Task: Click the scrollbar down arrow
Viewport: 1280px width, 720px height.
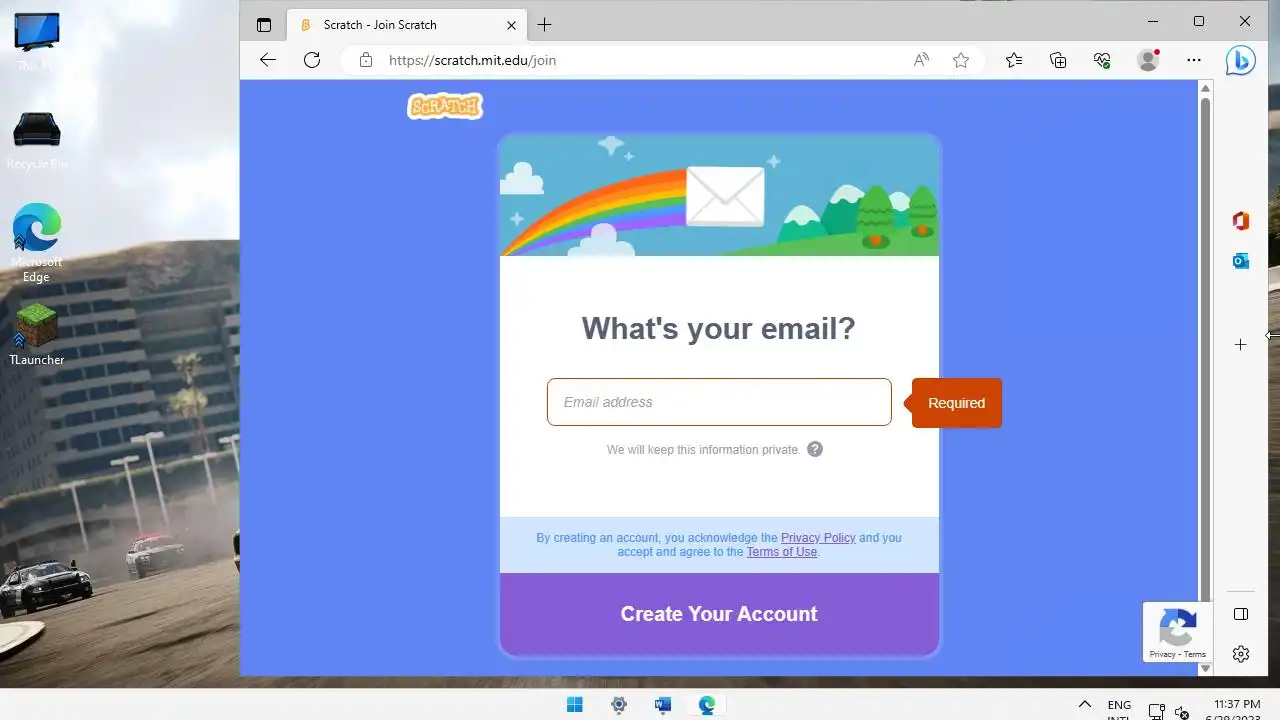Action: coord(1205,668)
